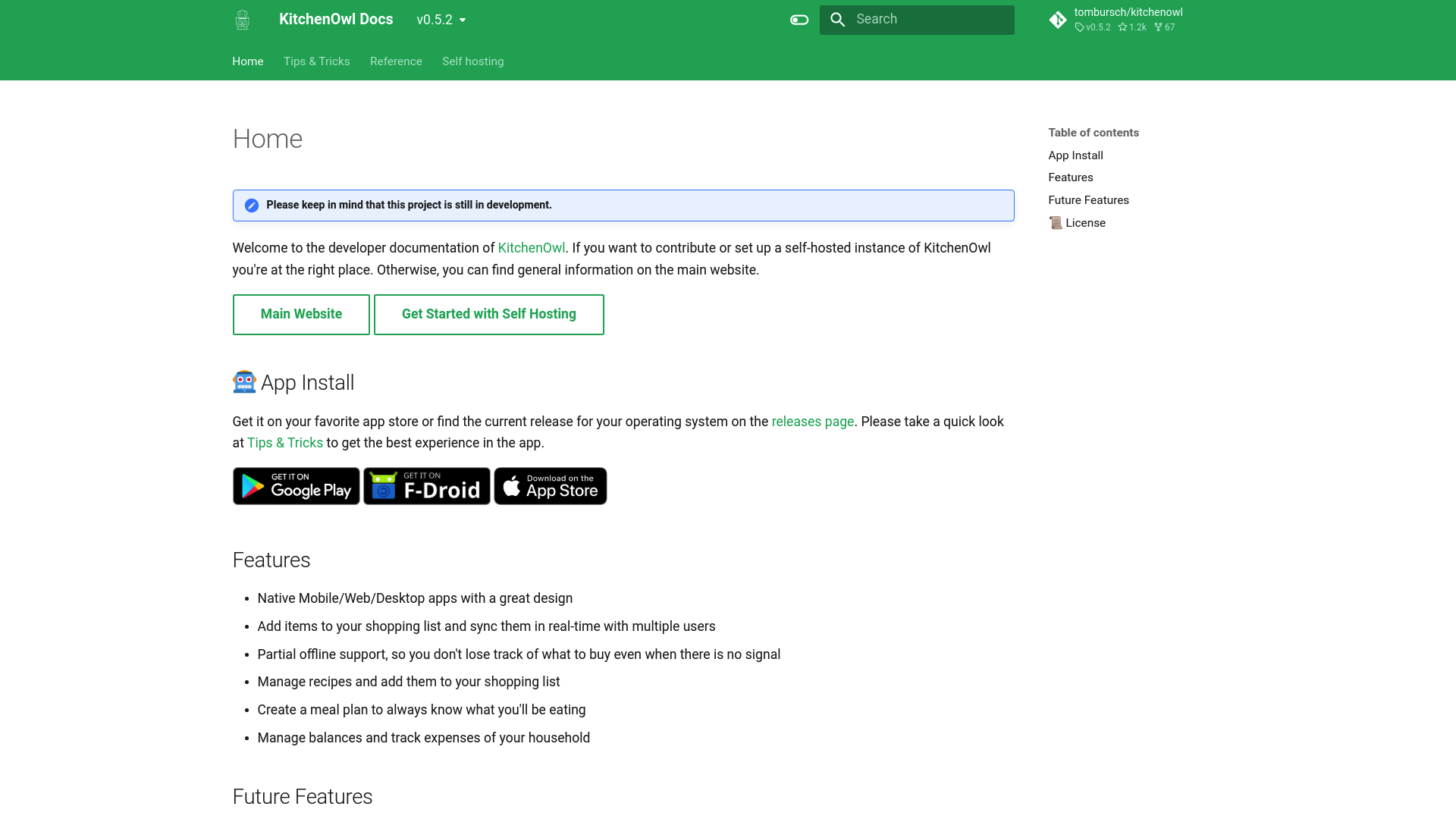Click the Main Website button

(x=301, y=314)
